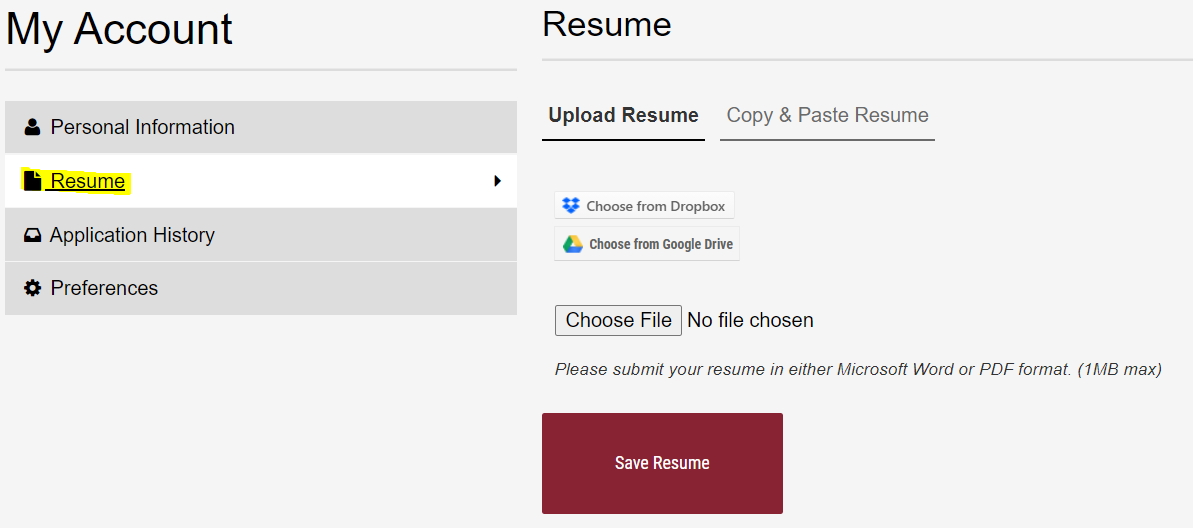Select Choose from Google Drive
Viewport: 1193px width, 528px height.
pyautogui.click(x=647, y=244)
